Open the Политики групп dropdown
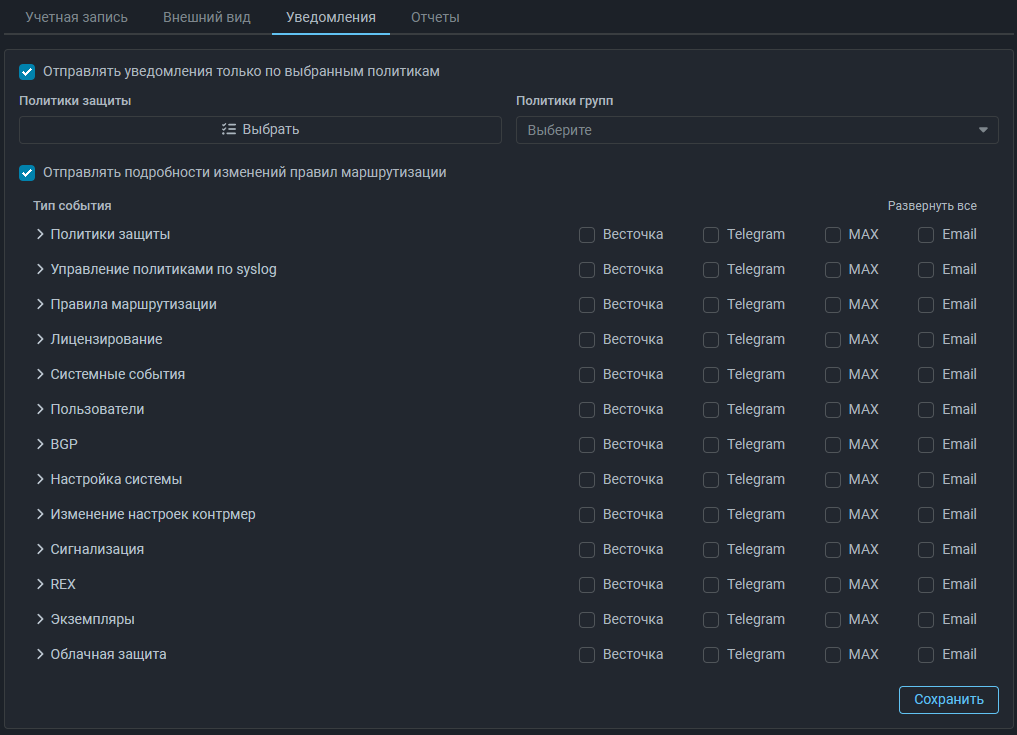 (x=757, y=130)
